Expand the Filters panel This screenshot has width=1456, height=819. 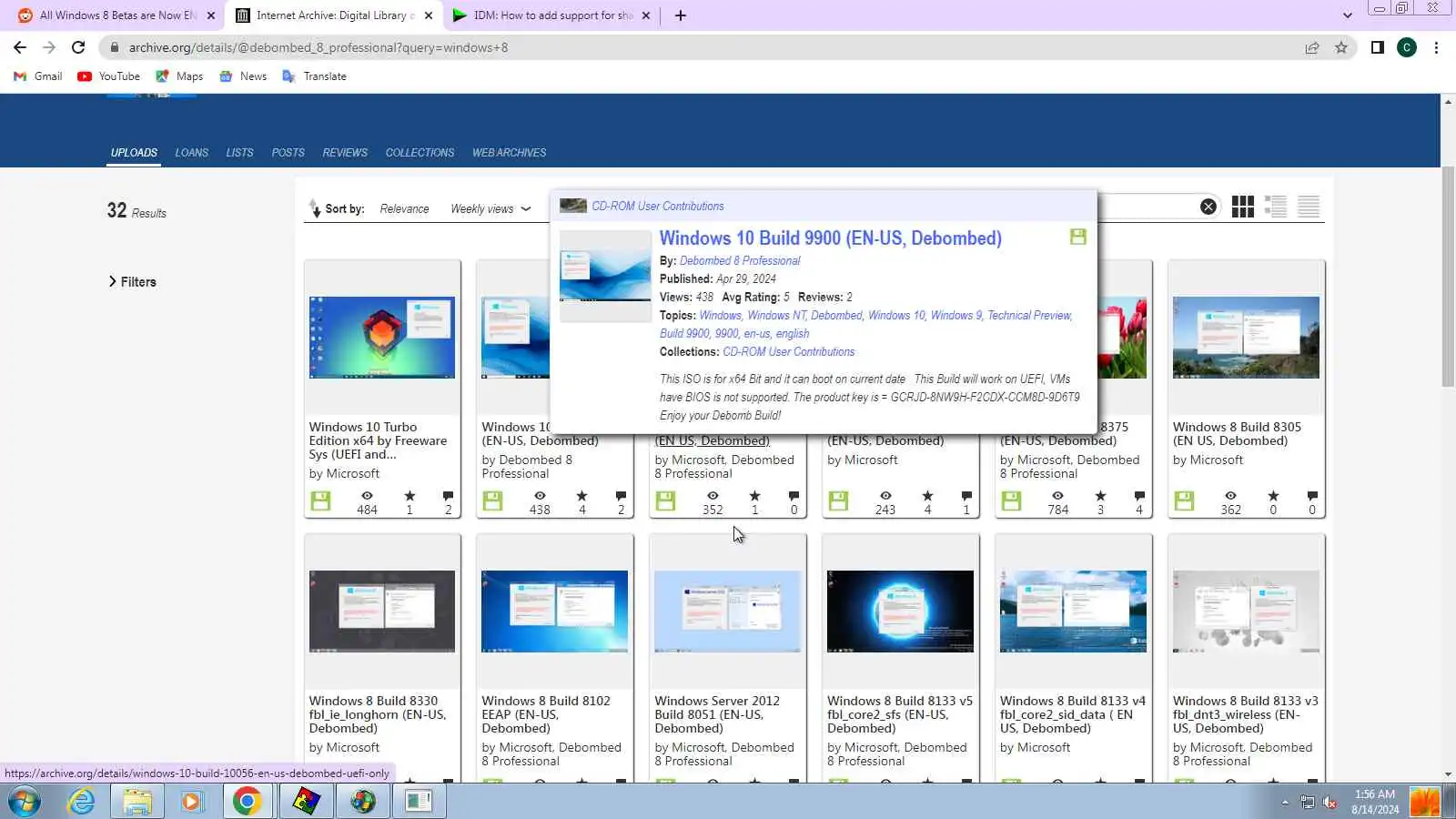[x=133, y=282]
